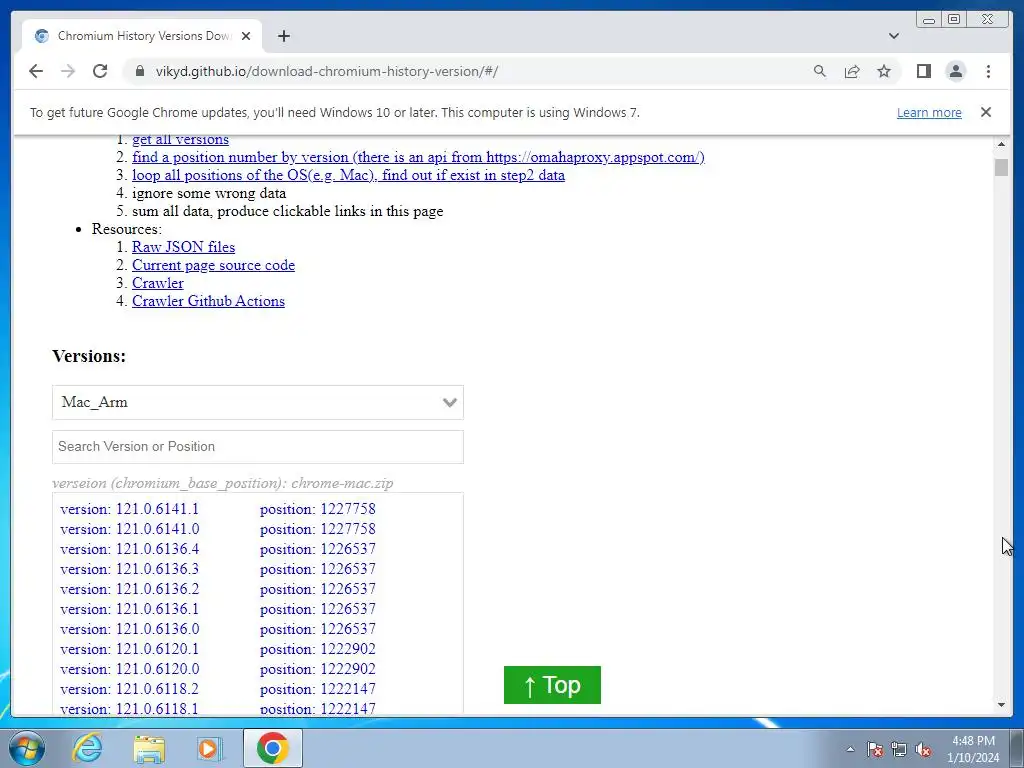The height and width of the screenshot is (768, 1024).
Task: Select version 121.0.6141.1
Action: pyautogui.click(x=129, y=509)
